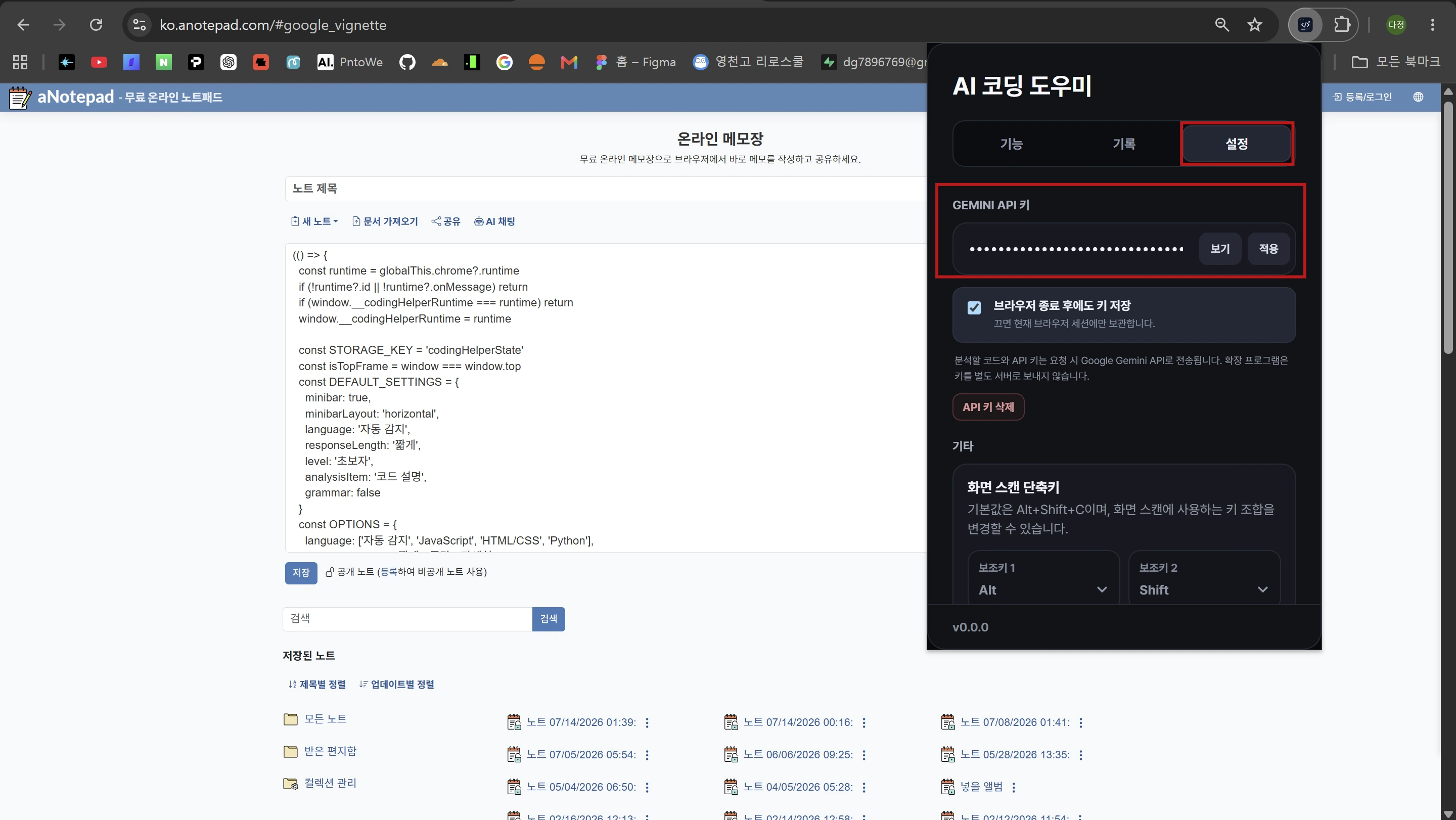Screen dimensions: 1456x820
Task: Click the address bar URL ko.anotepad.com
Action: pyautogui.click(x=273, y=25)
